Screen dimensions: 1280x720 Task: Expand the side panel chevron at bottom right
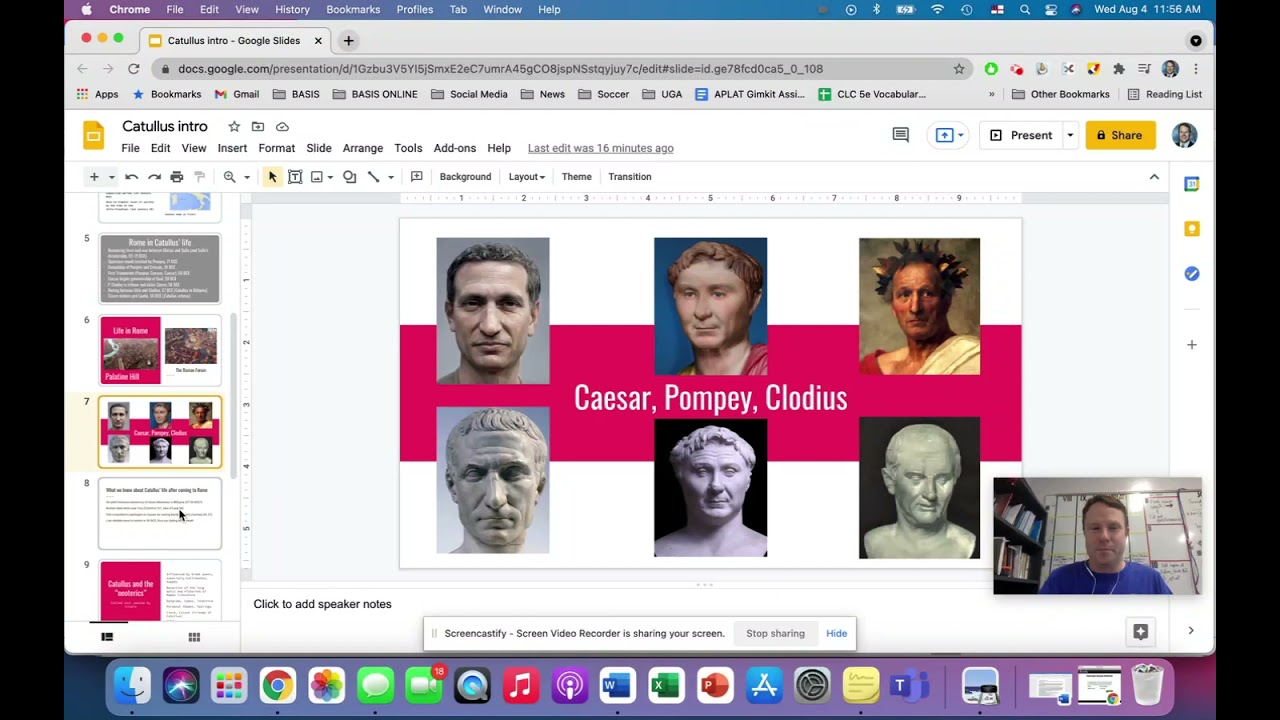[x=1190, y=631]
